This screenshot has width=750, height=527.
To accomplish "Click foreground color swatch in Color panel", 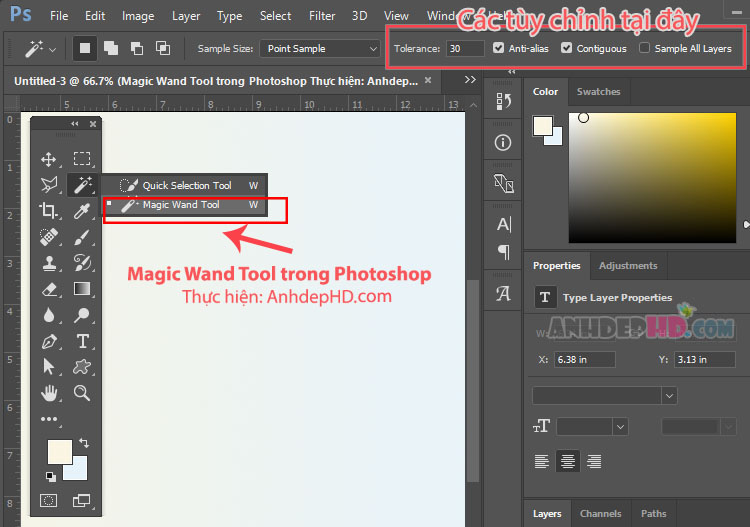I will click(x=542, y=125).
